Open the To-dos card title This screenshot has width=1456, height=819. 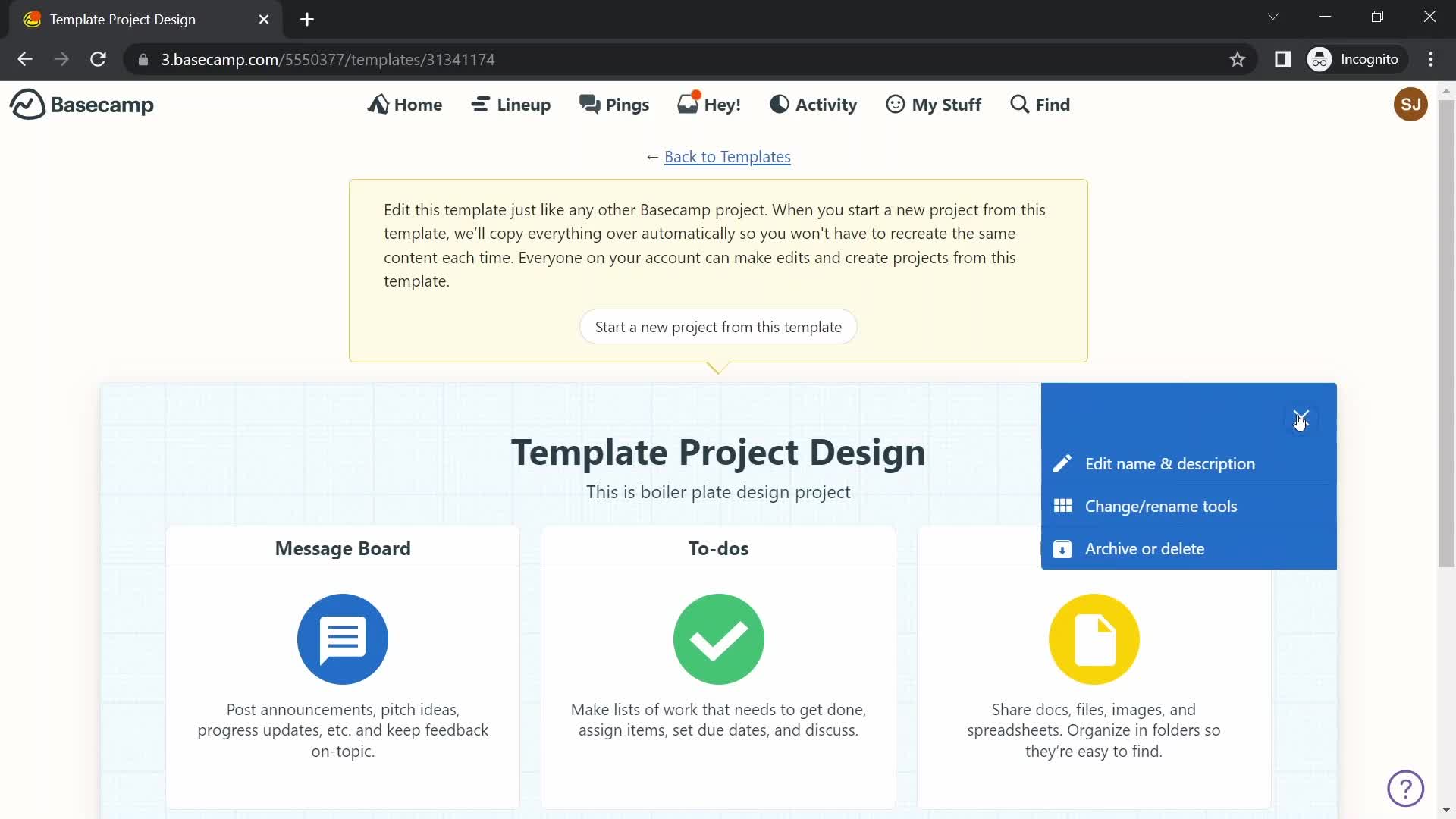(718, 548)
